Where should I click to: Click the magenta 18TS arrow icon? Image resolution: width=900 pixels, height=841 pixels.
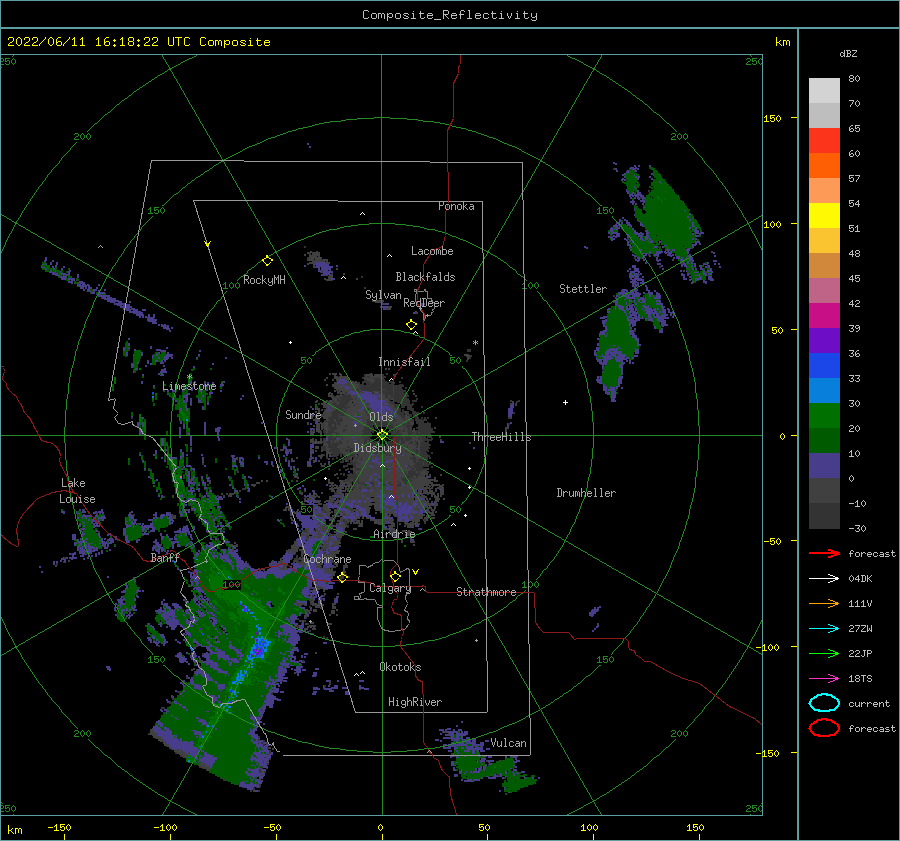824,679
